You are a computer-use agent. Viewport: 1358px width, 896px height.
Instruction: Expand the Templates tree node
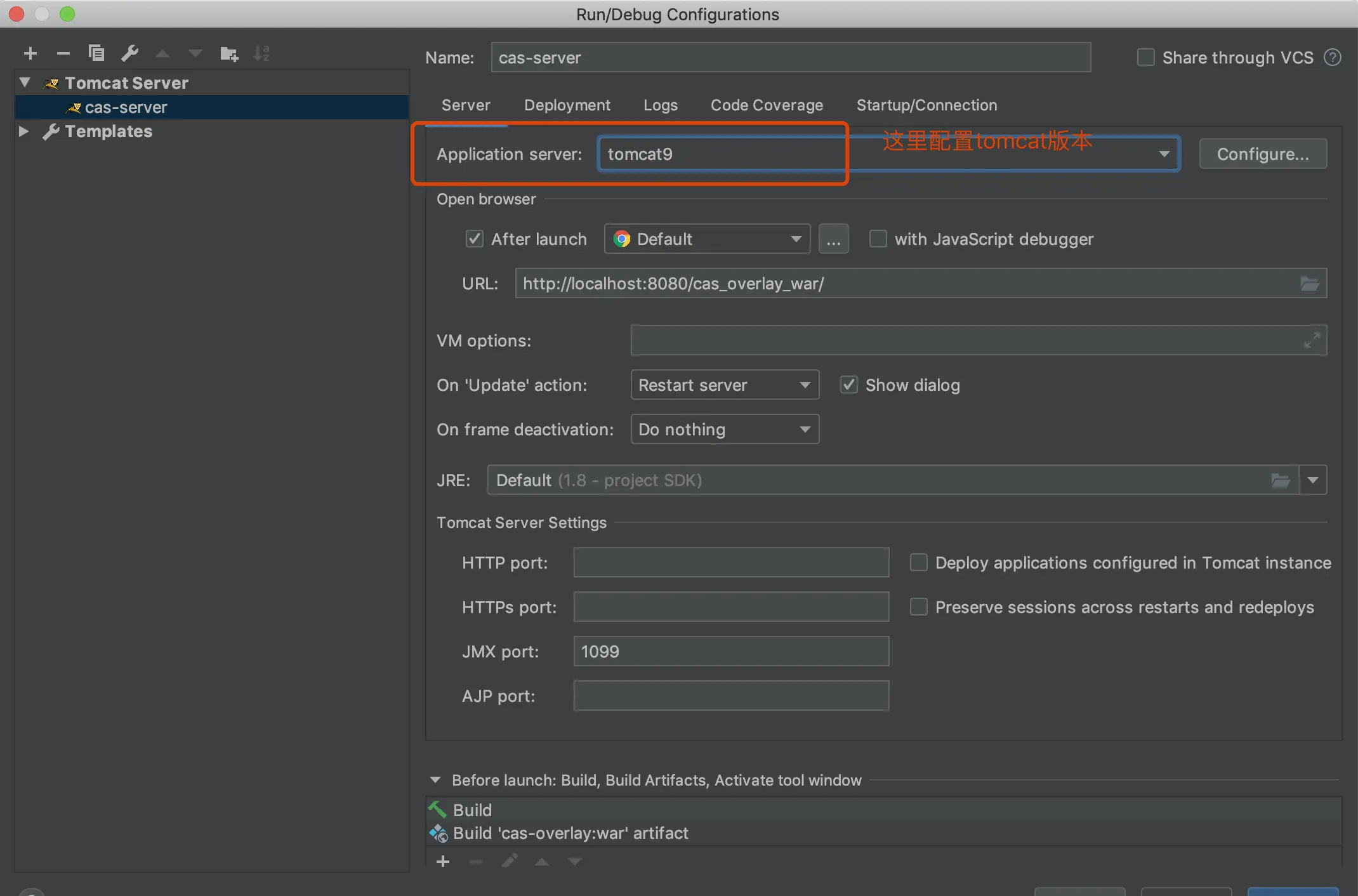click(x=24, y=131)
